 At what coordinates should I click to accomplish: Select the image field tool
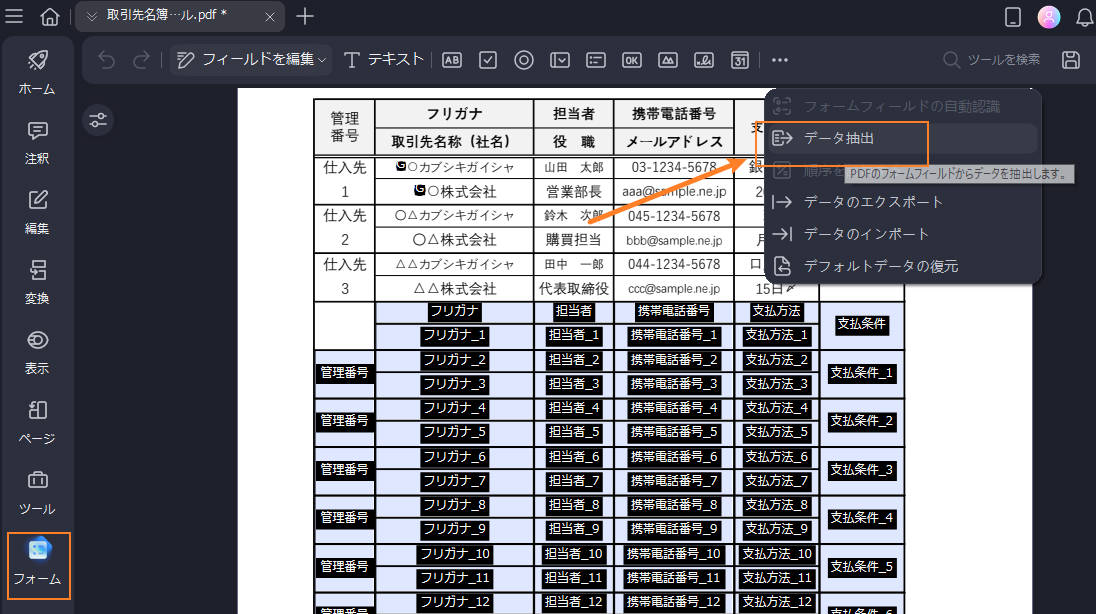(667, 60)
